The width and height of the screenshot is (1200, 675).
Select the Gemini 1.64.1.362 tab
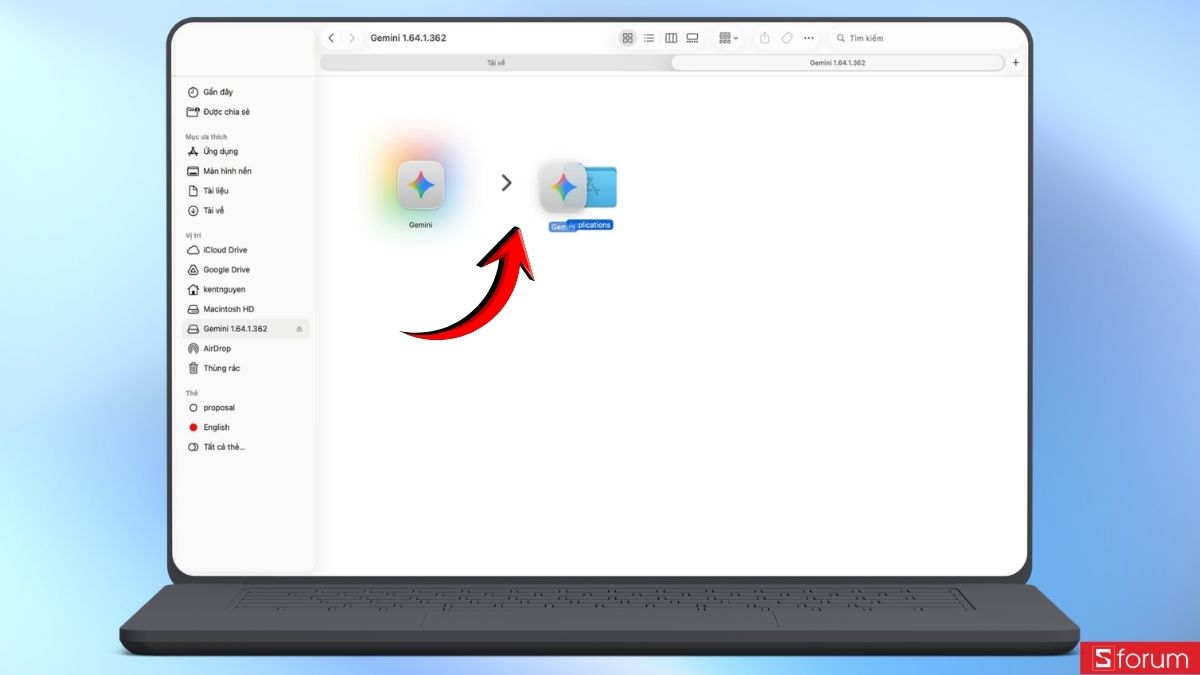(837, 62)
